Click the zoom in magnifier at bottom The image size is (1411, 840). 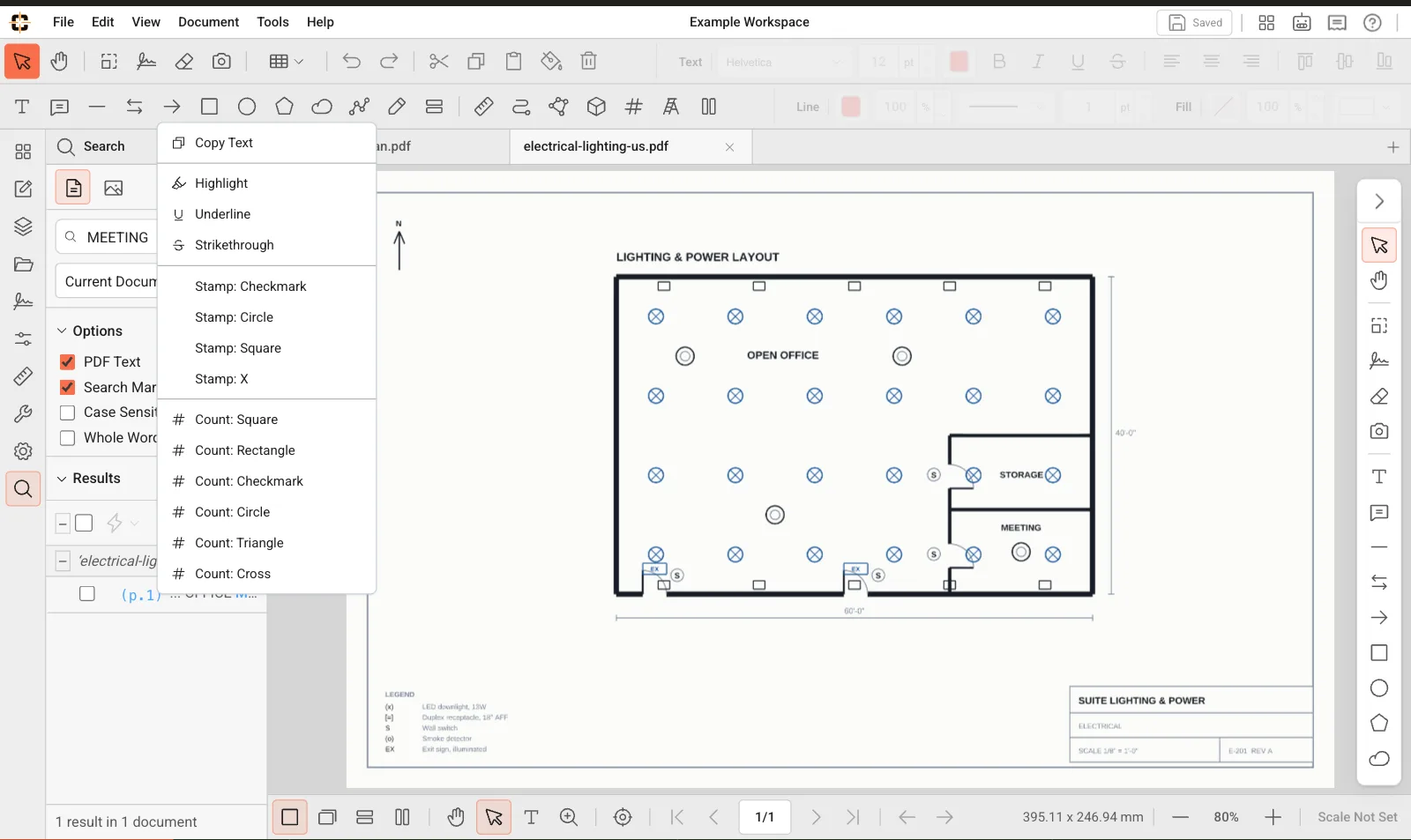point(569,817)
